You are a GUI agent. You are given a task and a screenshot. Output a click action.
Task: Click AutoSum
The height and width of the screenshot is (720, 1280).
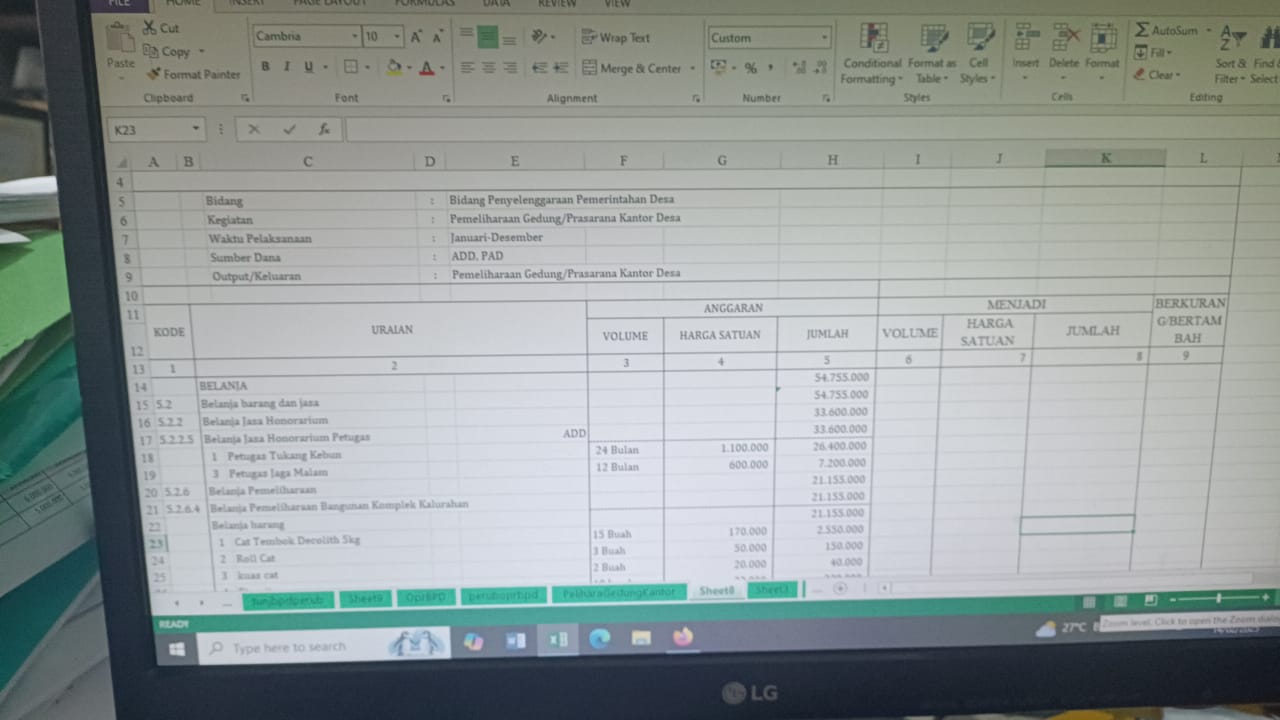click(x=1166, y=31)
